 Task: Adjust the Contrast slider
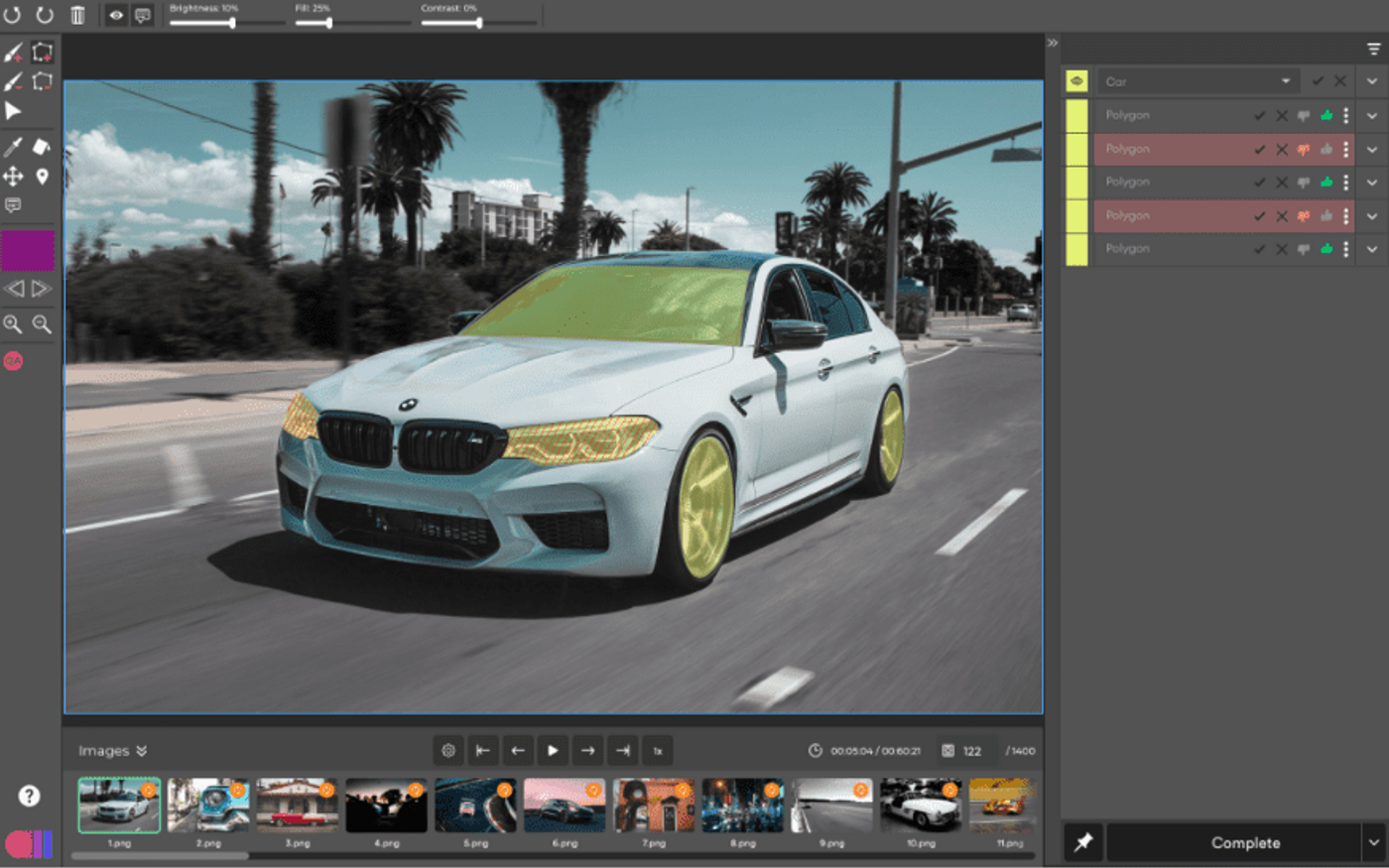(x=478, y=22)
